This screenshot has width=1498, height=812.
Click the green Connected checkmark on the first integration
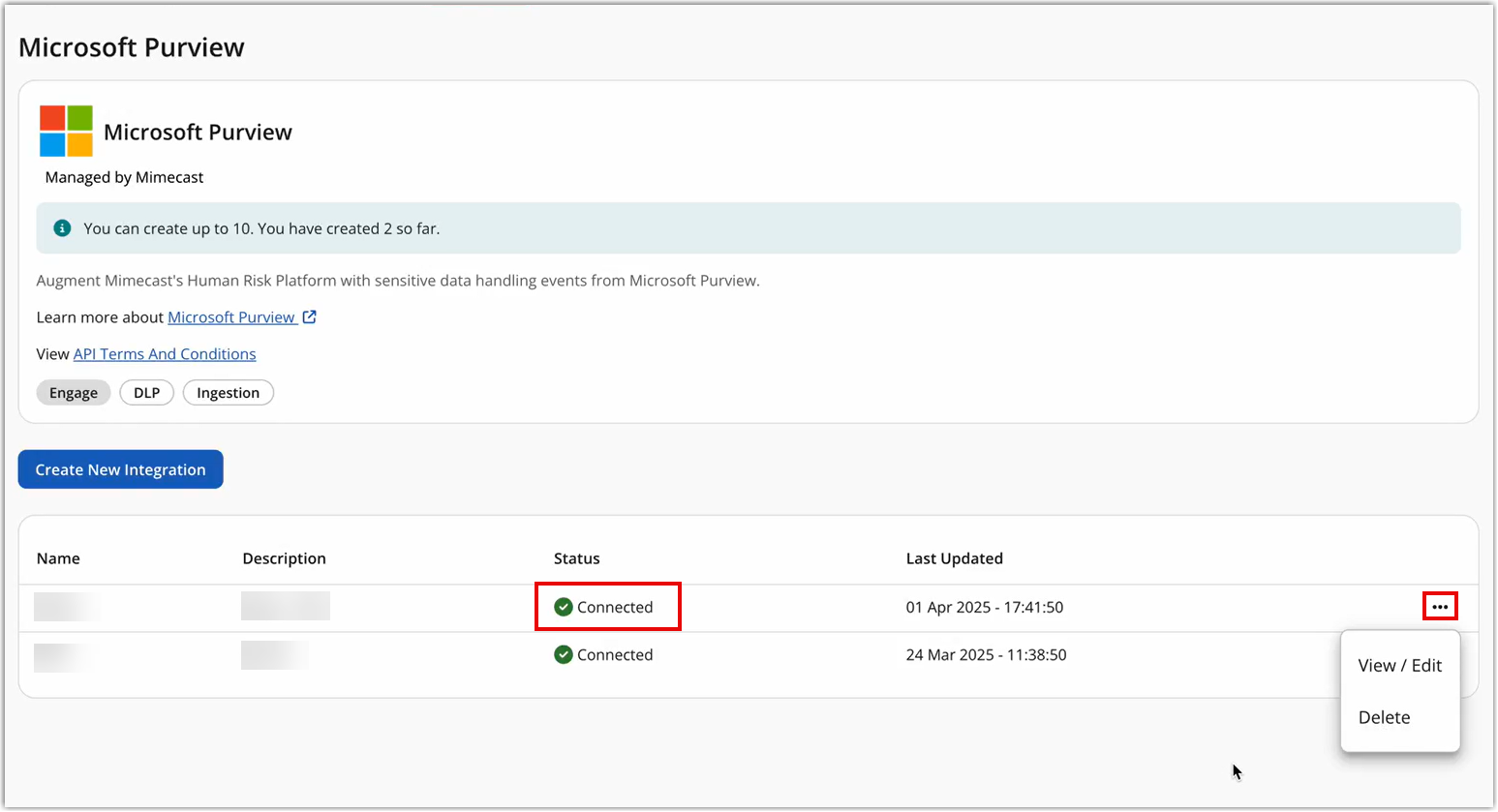pos(563,606)
